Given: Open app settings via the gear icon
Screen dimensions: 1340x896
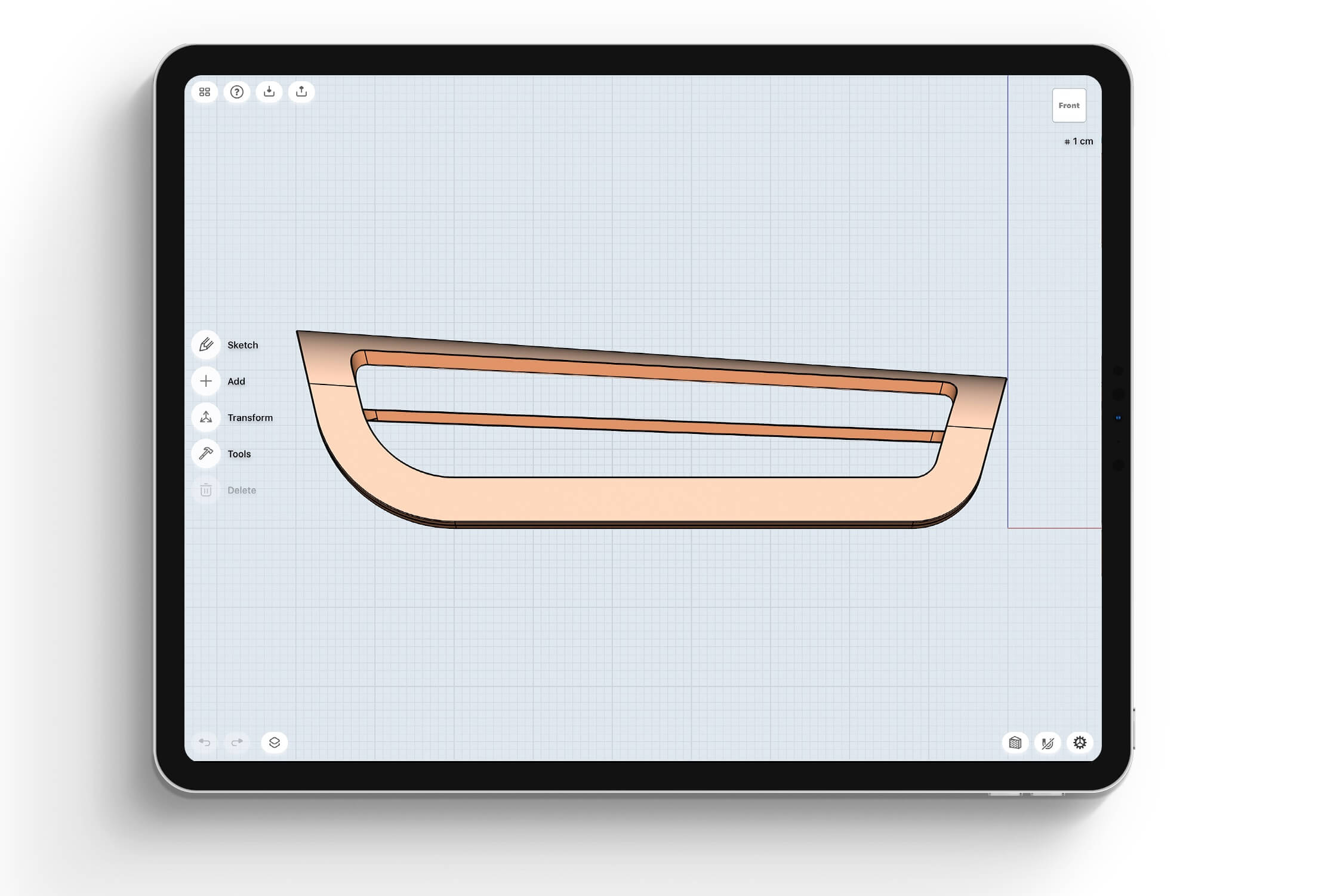Looking at the screenshot, I should (1080, 743).
